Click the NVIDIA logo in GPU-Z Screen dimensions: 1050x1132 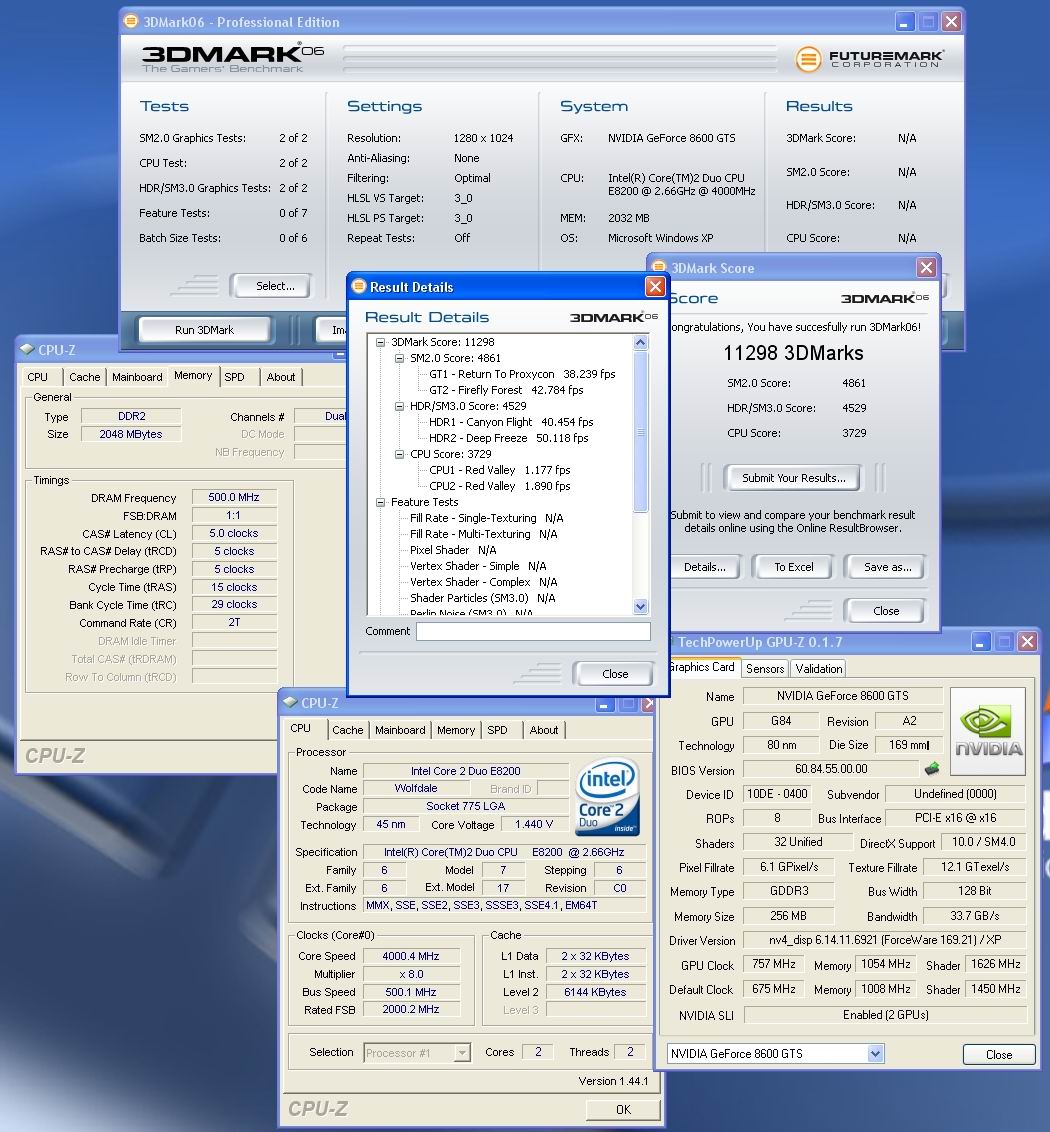[988, 731]
